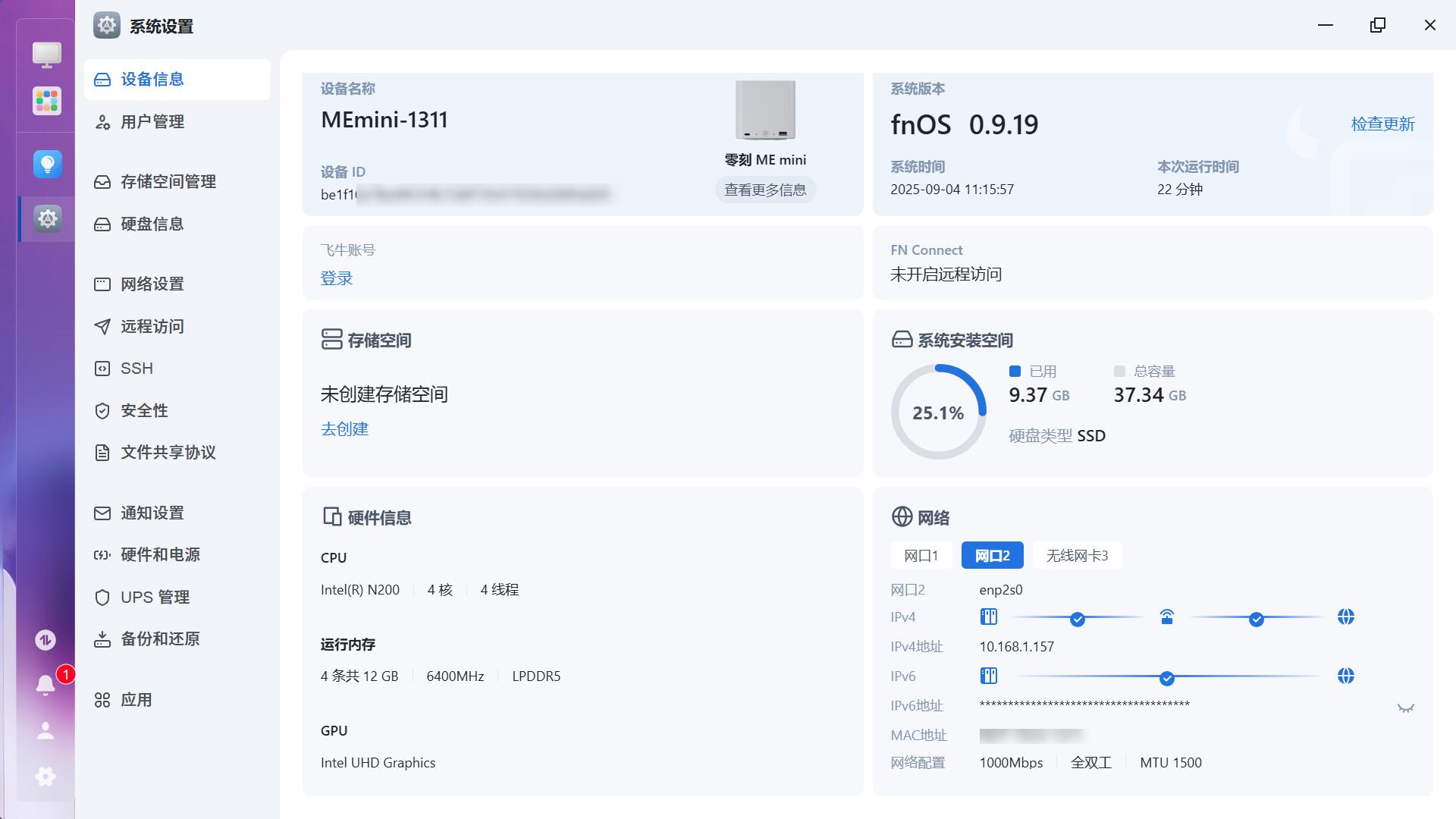Open the desktop monitor icon in dock

pos(47,54)
